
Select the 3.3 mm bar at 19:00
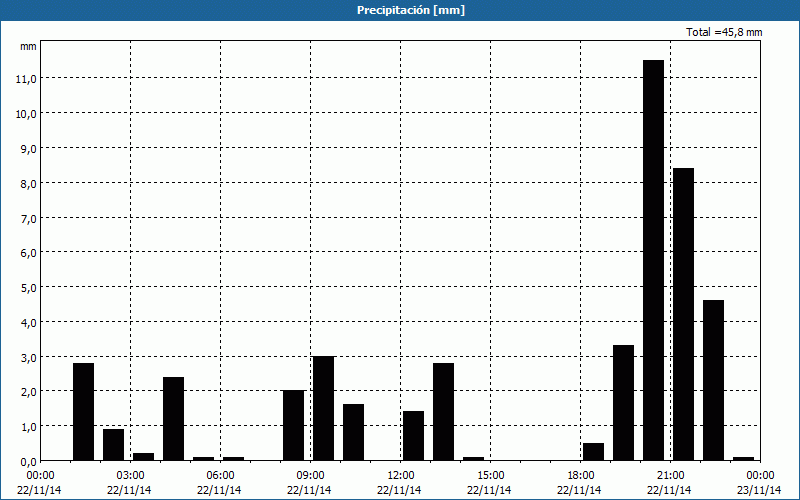(623, 403)
